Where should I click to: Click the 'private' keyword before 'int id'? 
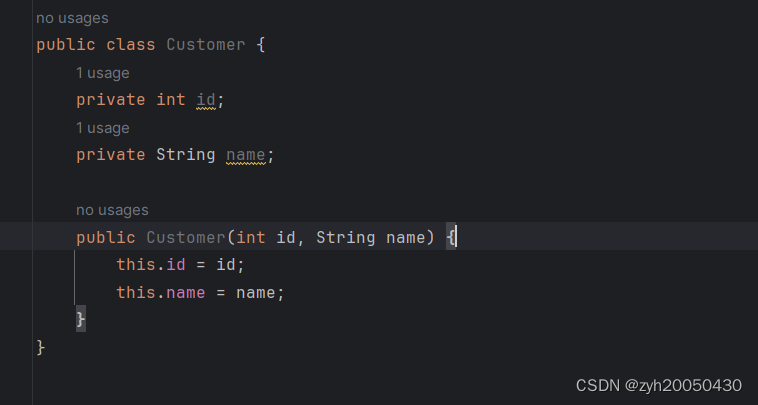tap(111, 100)
